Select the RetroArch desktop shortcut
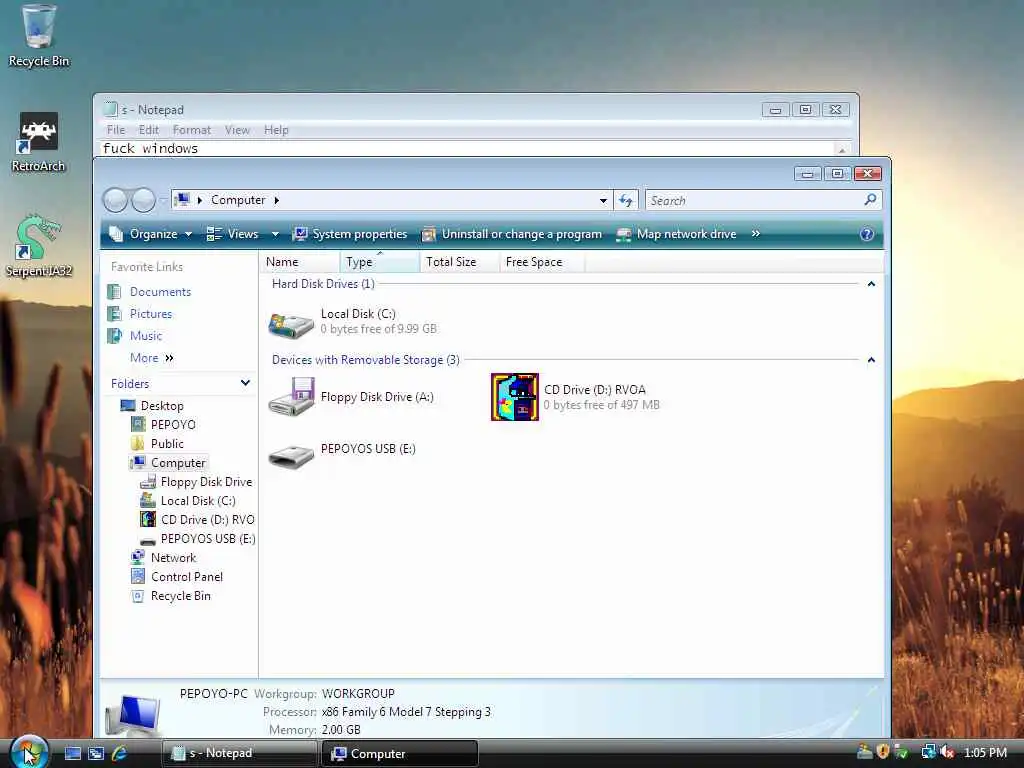Image resolution: width=1024 pixels, height=768 pixels. point(38,142)
